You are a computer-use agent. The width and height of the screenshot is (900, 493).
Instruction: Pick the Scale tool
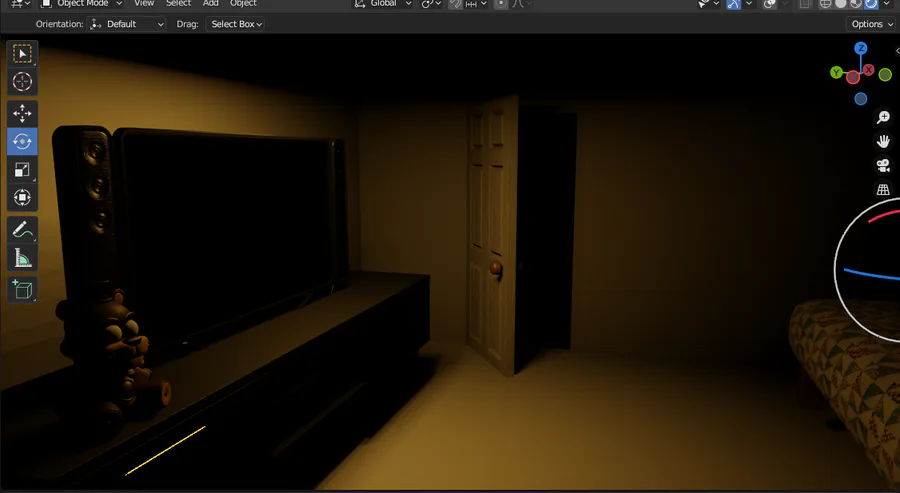22,170
